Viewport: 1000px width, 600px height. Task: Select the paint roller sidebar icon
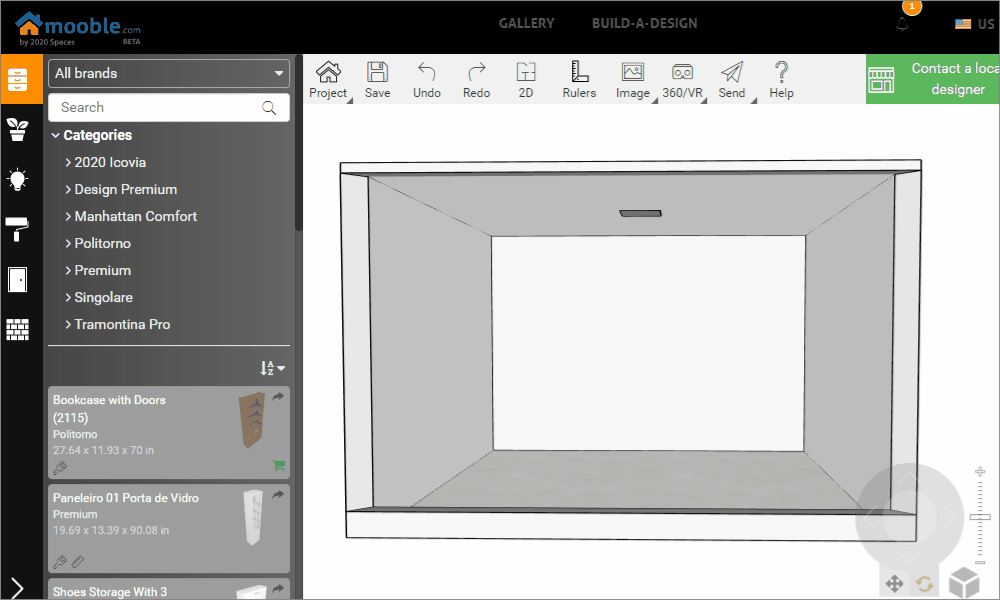[x=17, y=230]
